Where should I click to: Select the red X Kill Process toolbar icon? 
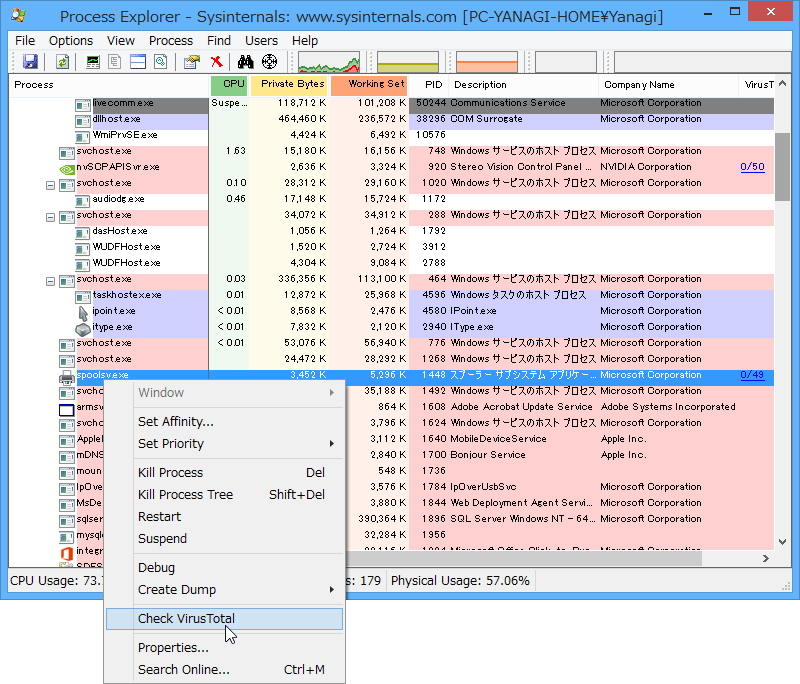point(216,60)
